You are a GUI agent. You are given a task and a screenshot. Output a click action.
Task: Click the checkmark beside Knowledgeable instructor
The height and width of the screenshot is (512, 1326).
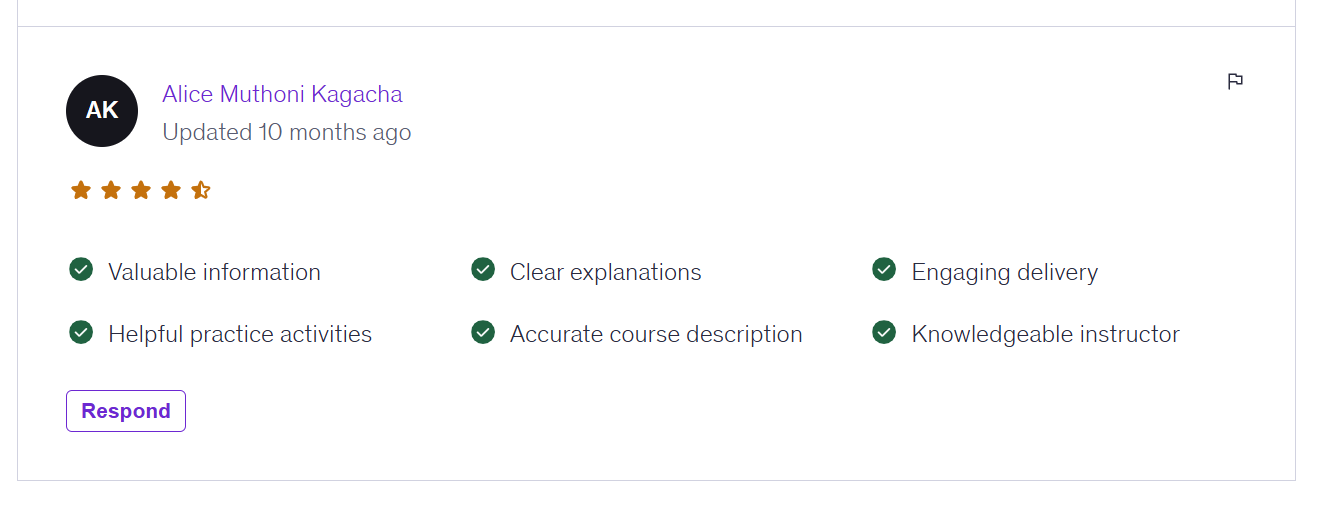click(x=884, y=332)
